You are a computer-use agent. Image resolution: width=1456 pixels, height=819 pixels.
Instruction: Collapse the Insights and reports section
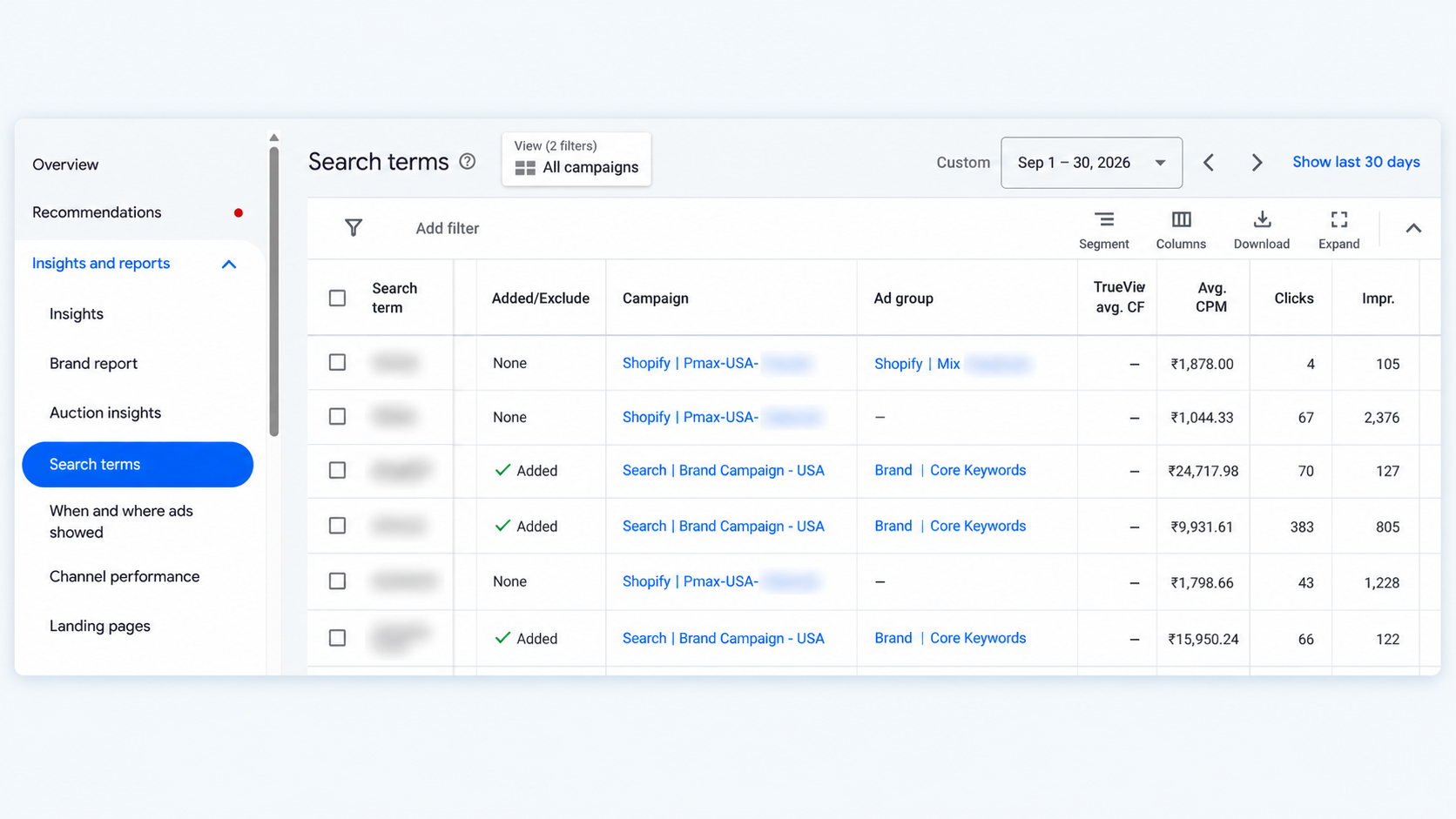coord(229,264)
